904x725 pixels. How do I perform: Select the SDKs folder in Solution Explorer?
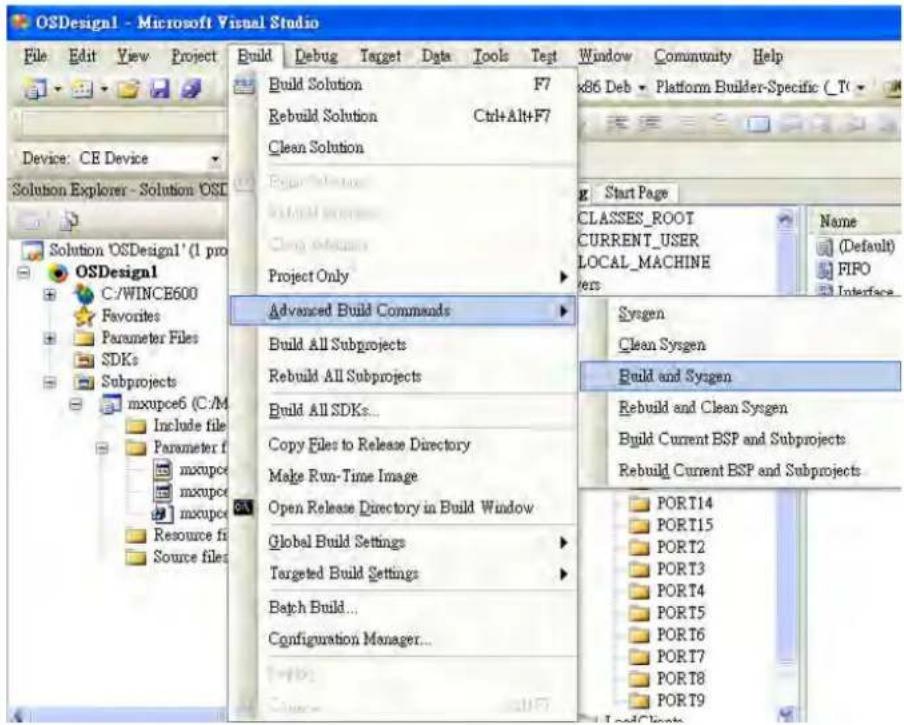119,360
